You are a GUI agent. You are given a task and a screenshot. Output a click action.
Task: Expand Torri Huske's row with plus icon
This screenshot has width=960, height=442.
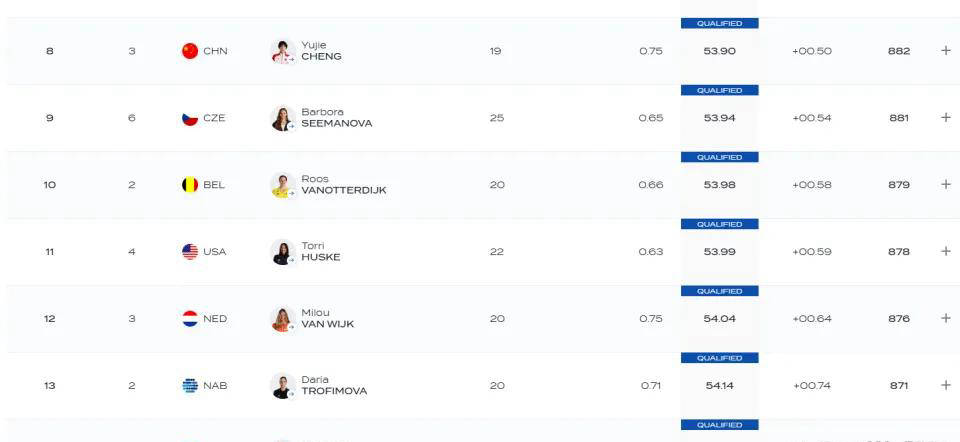click(x=945, y=251)
